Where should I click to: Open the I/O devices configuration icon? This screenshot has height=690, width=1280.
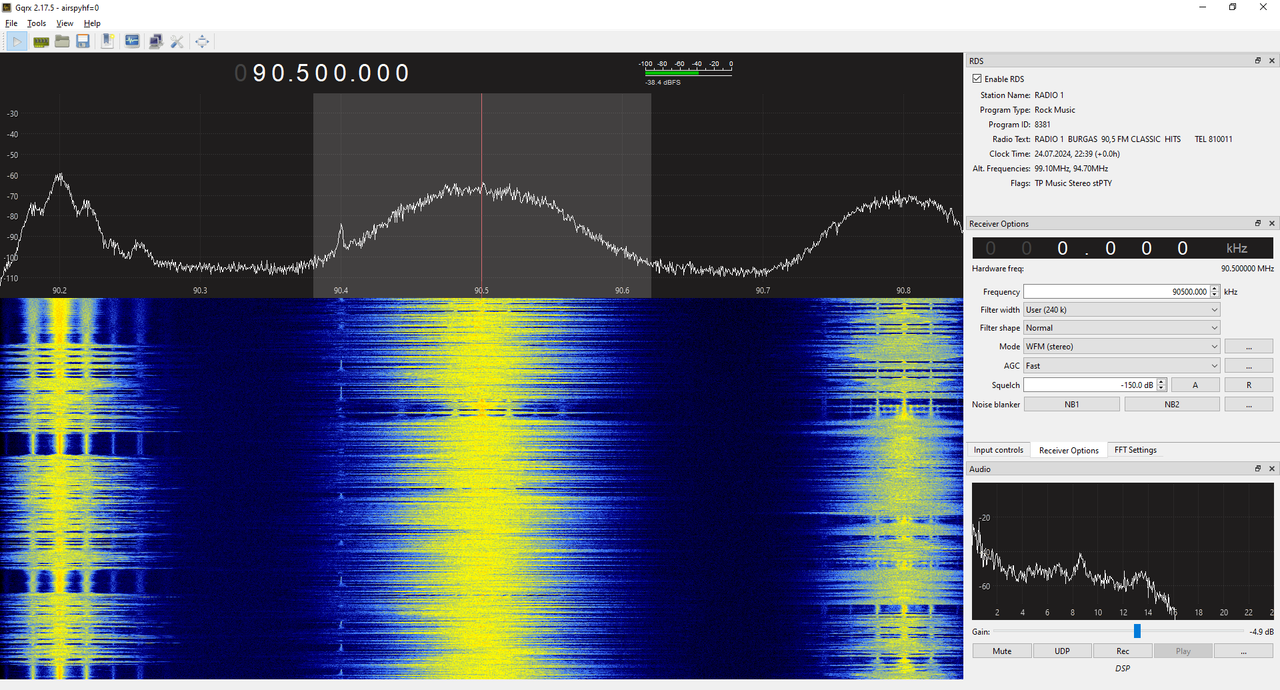point(41,41)
